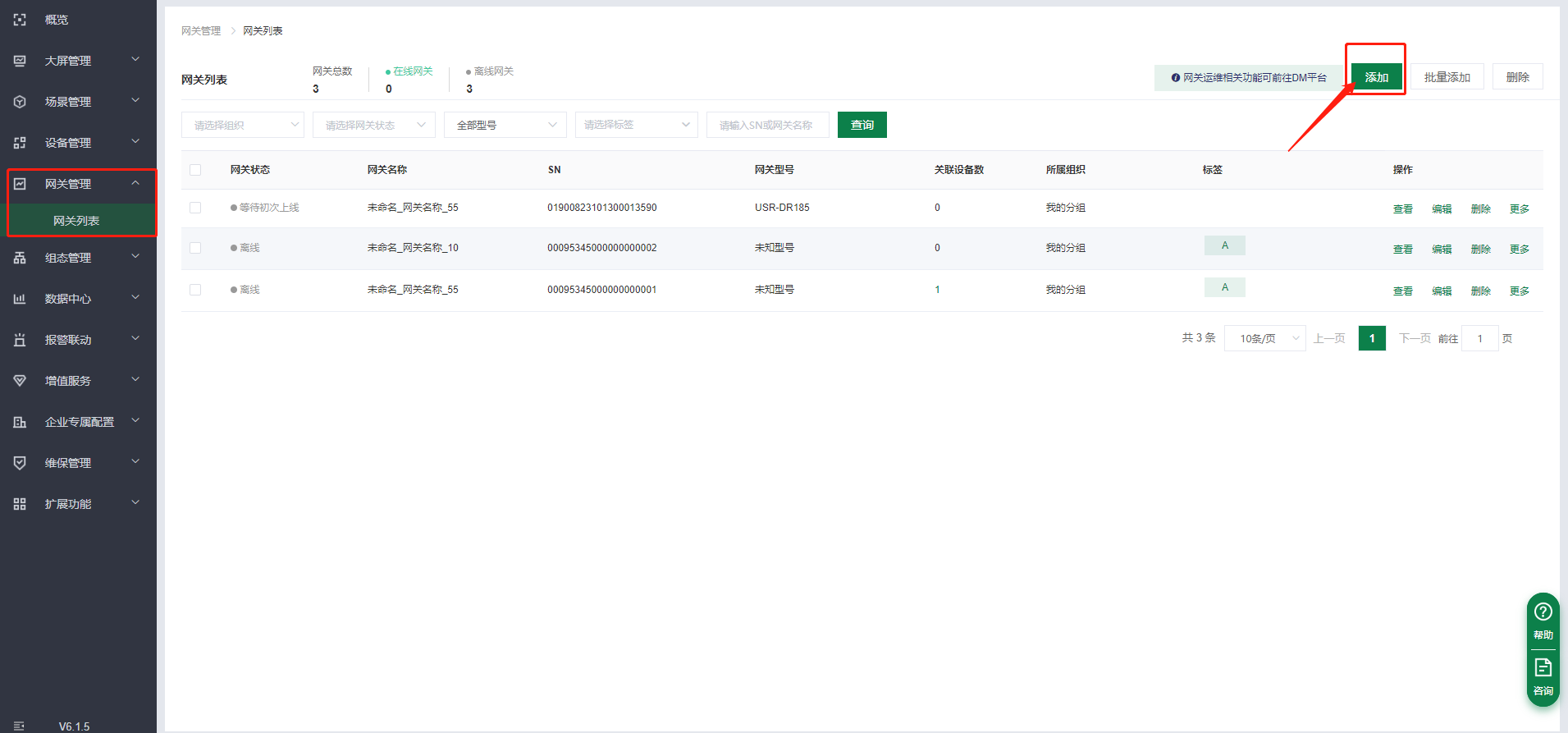Click the green 添加 button
This screenshot has width=1568, height=733.
click(1376, 77)
